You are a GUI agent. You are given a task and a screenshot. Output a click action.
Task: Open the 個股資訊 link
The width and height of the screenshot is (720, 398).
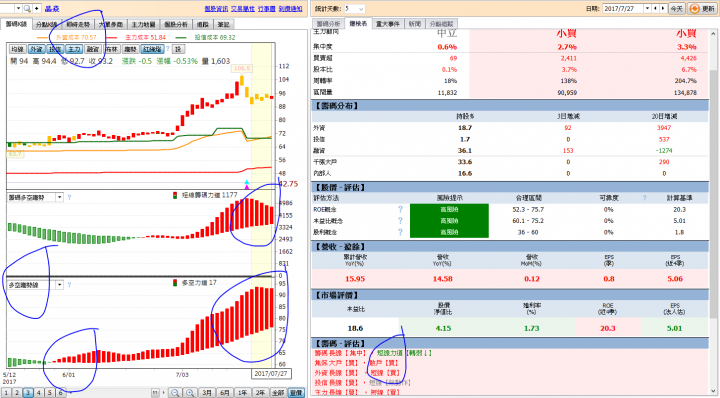(x=216, y=9)
